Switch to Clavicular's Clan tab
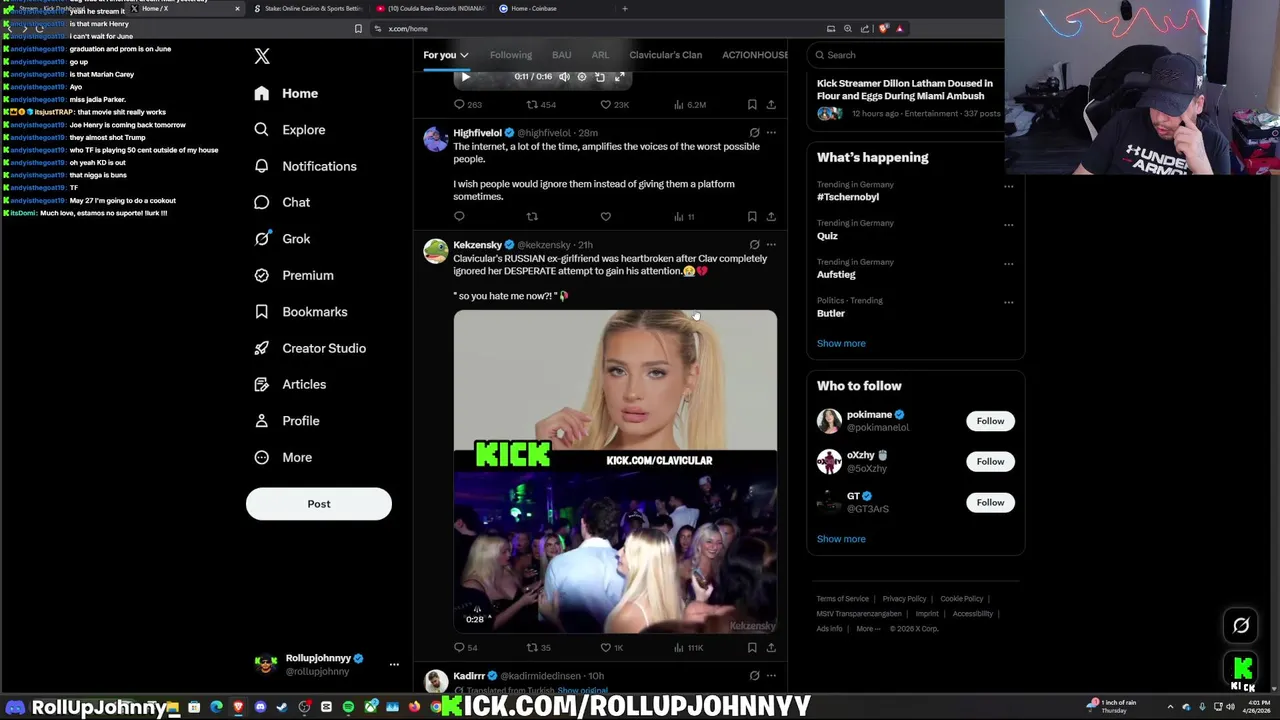 coord(666,55)
